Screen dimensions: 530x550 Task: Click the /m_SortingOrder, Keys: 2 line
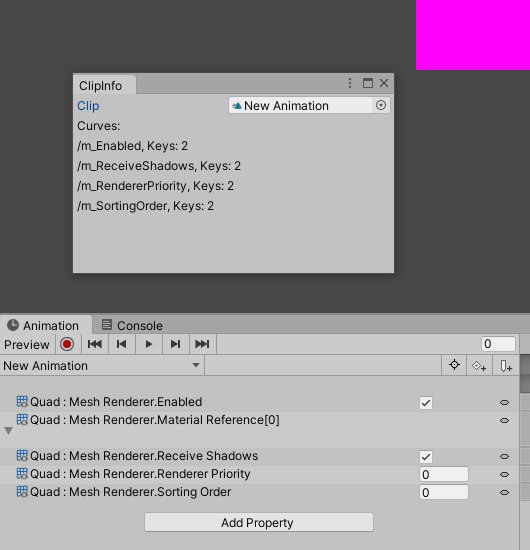pos(146,206)
